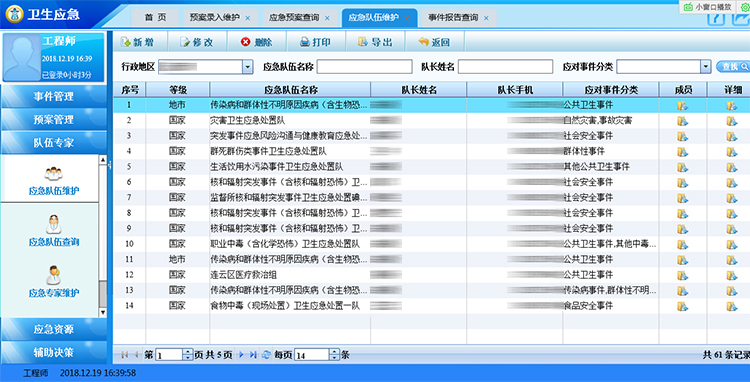Open members icon for row 14 食物中毒

coord(683,306)
